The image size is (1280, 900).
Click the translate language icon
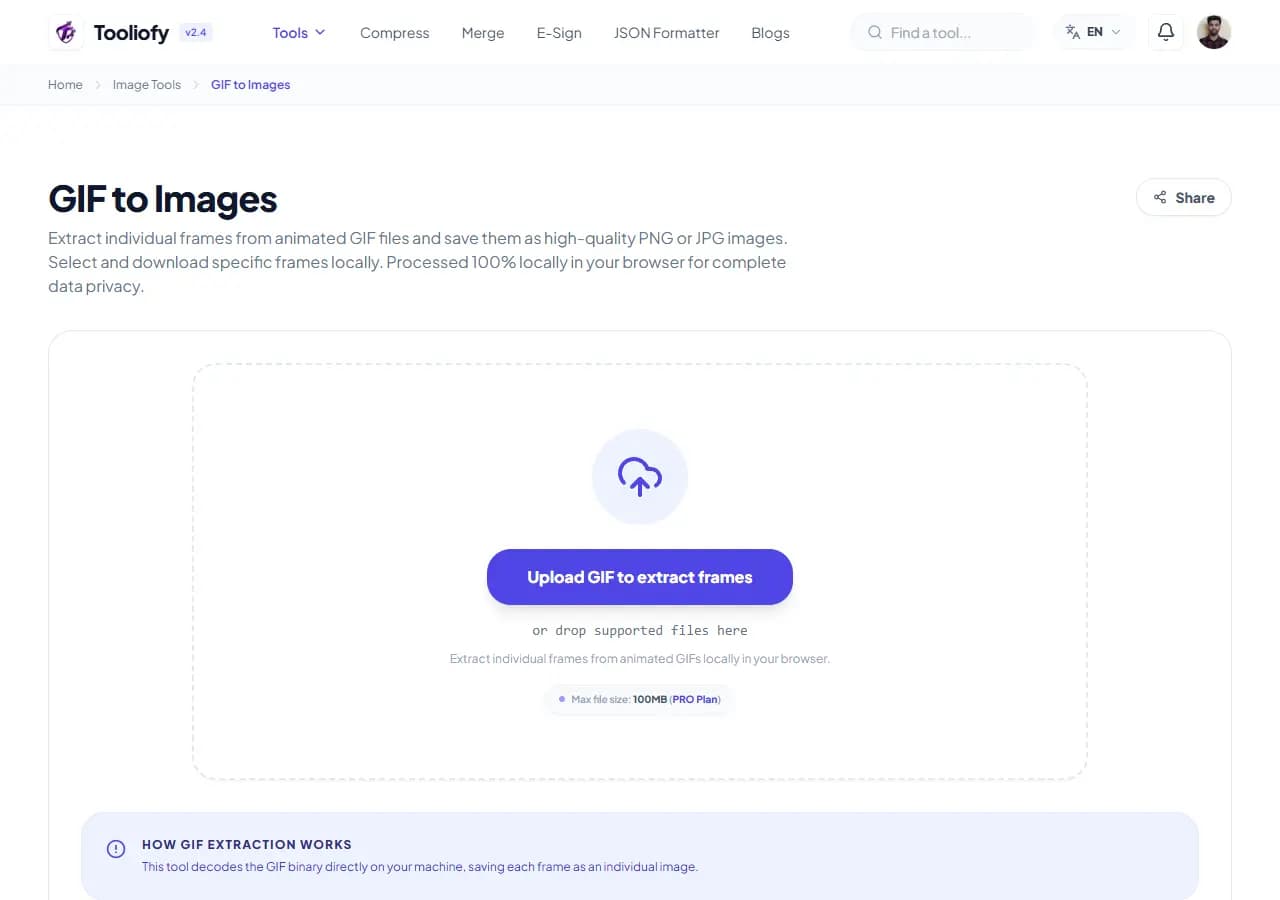(x=1073, y=32)
